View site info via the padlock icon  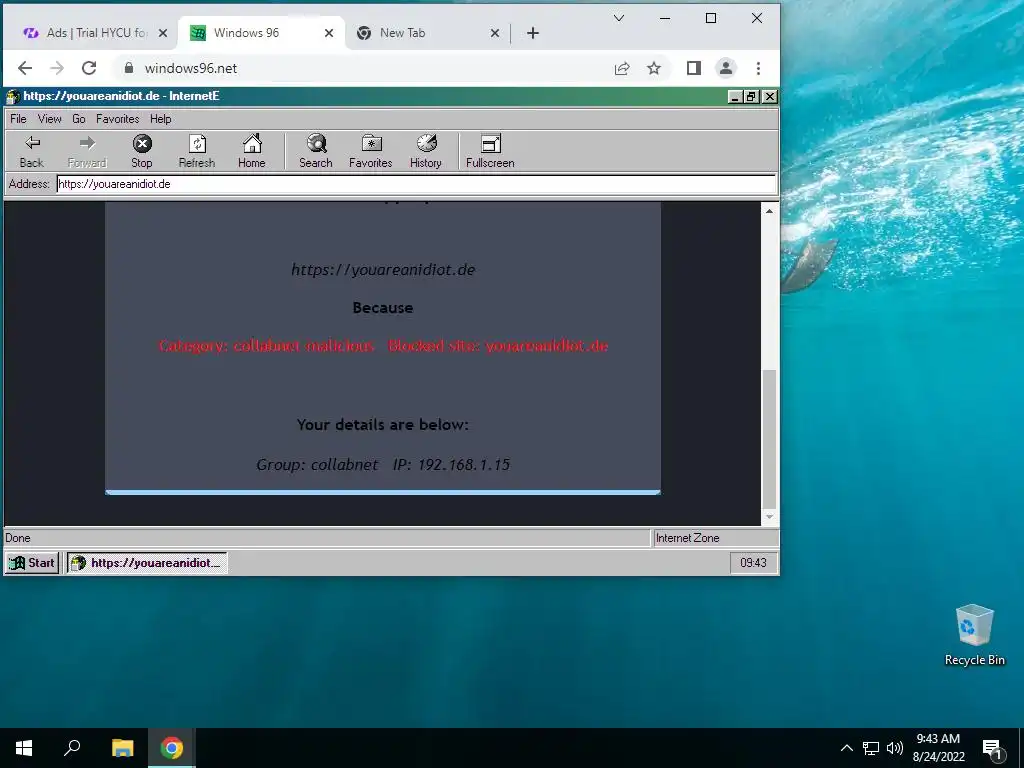(x=129, y=68)
